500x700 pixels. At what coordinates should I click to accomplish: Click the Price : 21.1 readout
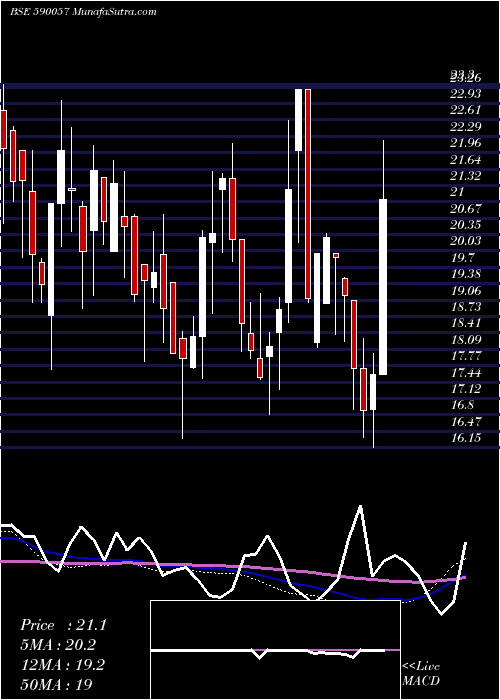(x=63, y=625)
